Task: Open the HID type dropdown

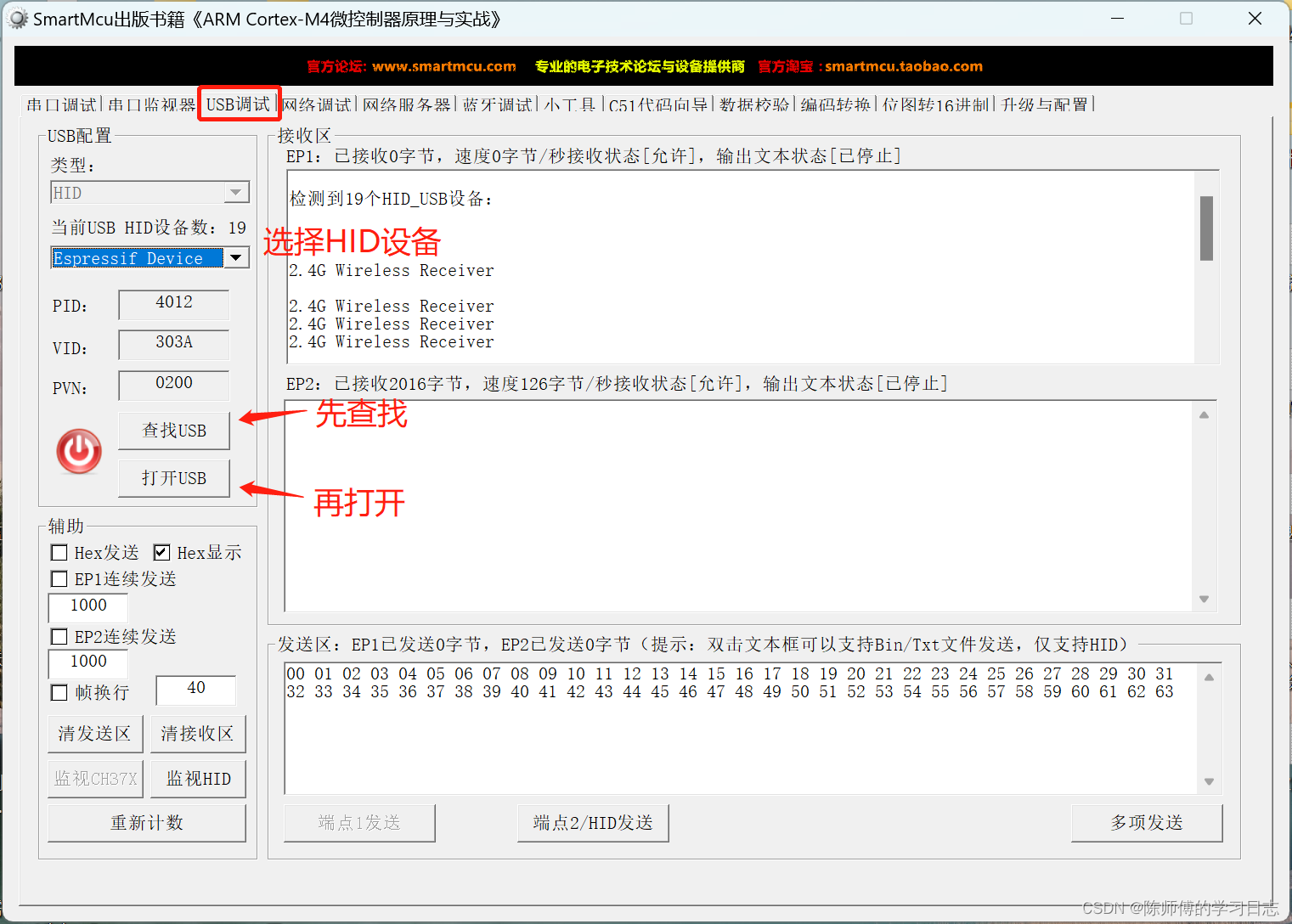Action: click(x=235, y=192)
